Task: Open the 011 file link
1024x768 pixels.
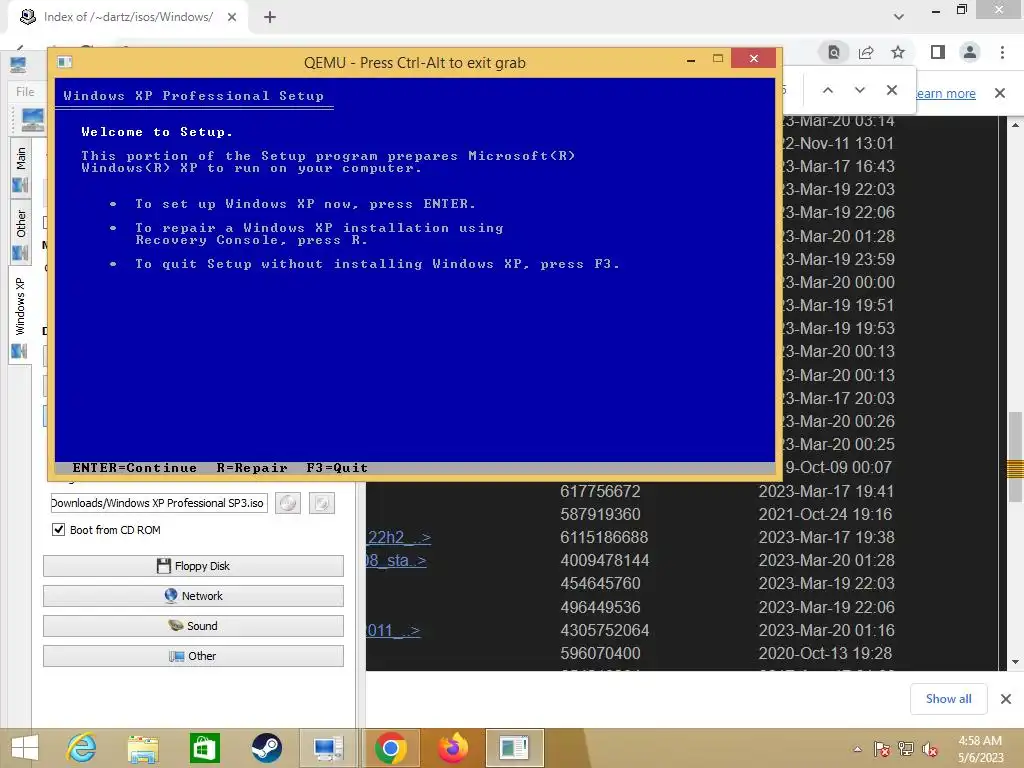Action: 393,630
